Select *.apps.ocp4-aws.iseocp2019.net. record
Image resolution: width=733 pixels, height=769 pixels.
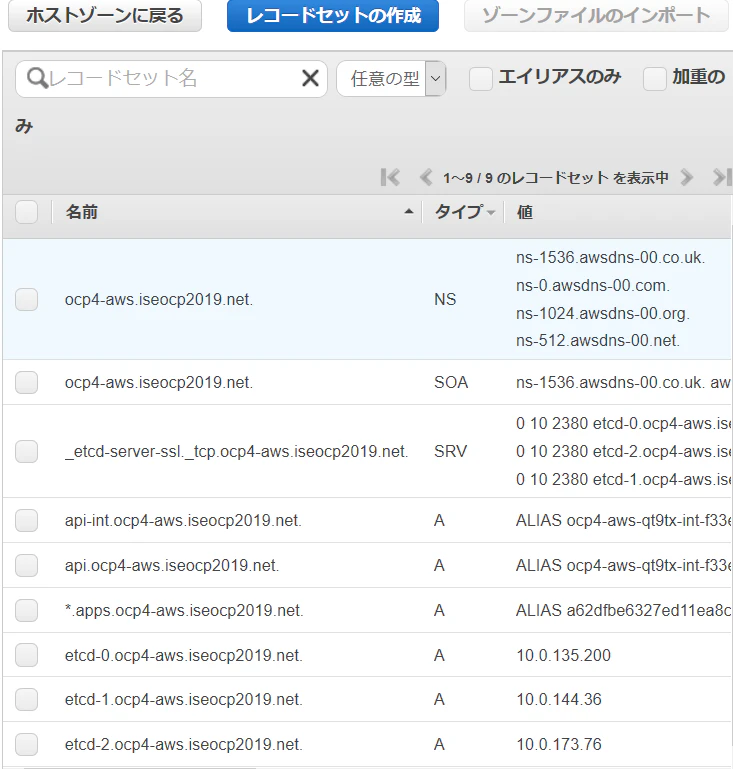pos(184,610)
